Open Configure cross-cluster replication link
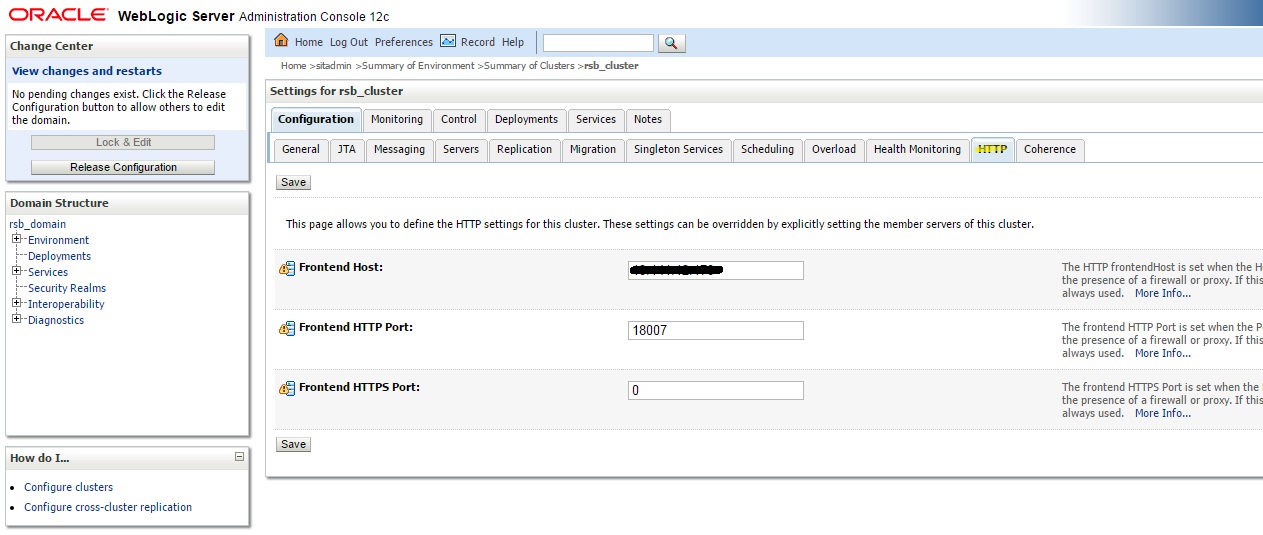The width and height of the screenshot is (1263, 535). pos(108,507)
